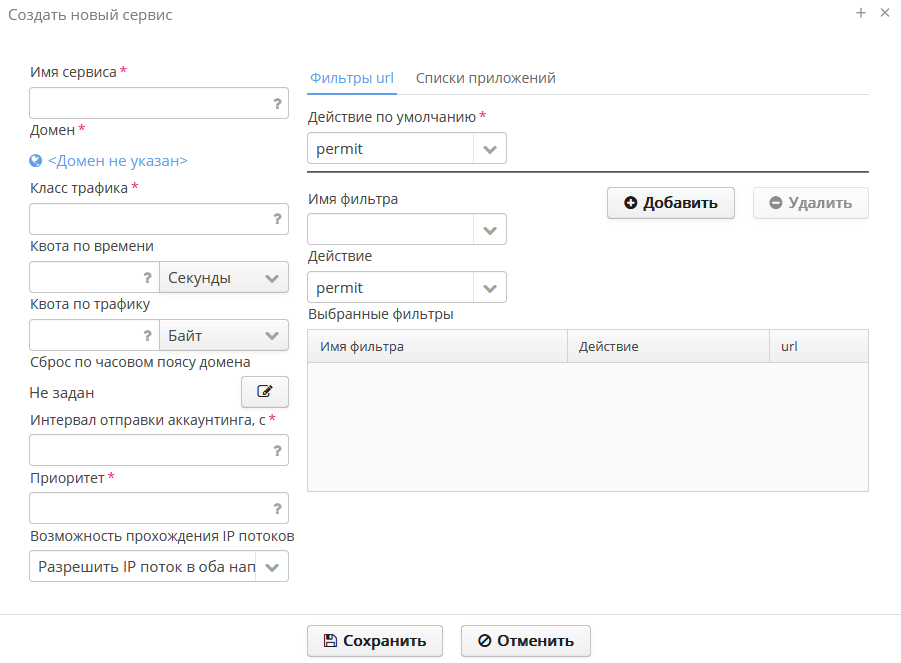Expand the IP flow permission dropdown
This screenshot has height=663, width=901.
pyautogui.click(x=272, y=567)
